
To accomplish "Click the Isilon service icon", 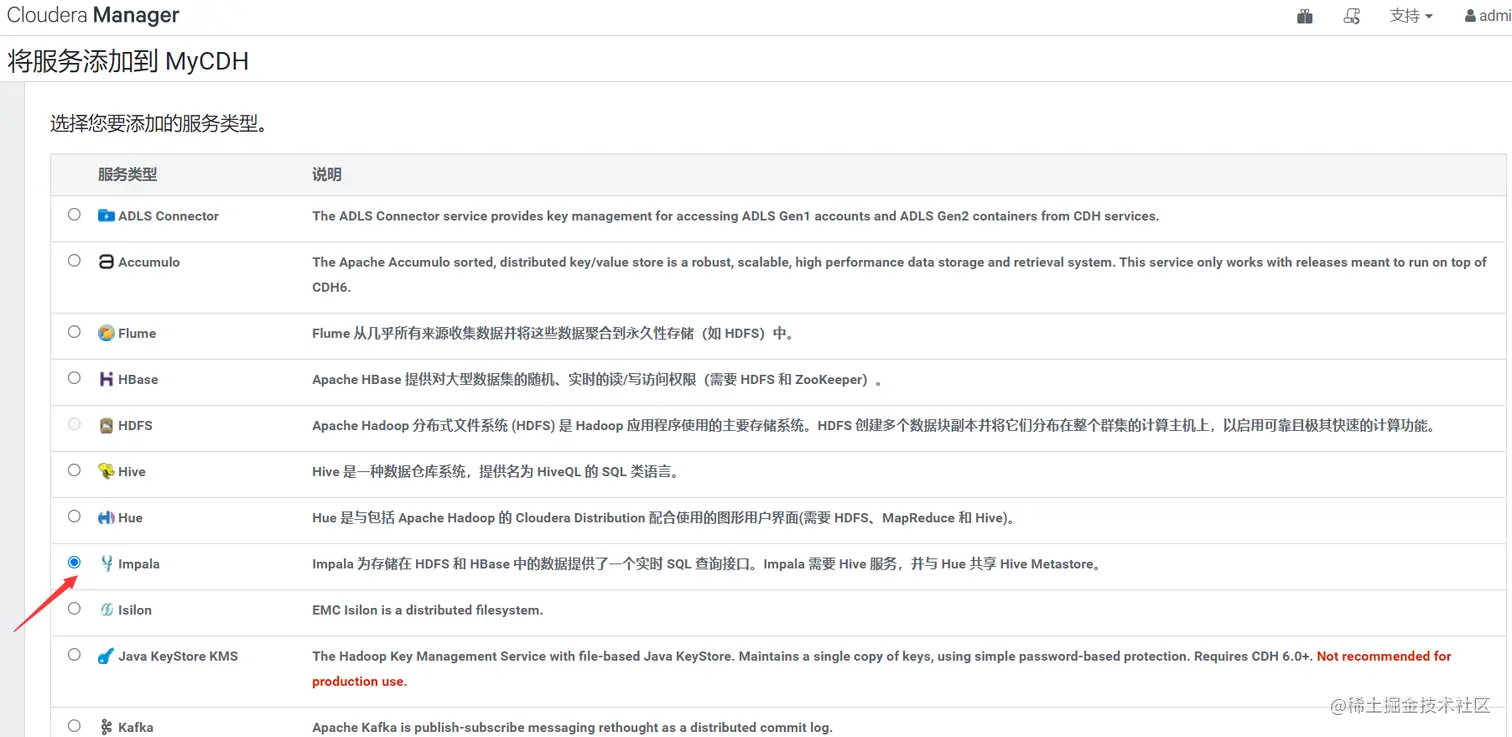I will pyautogui.click(x=106, y=610).
